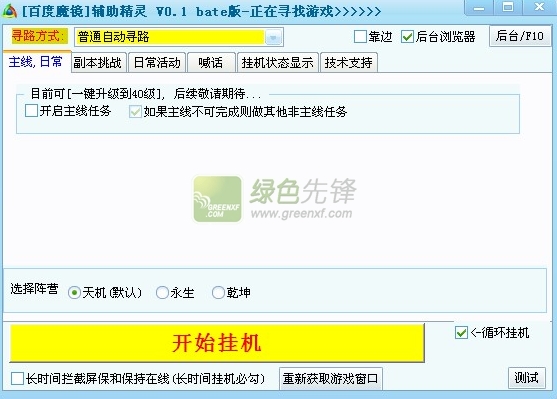Click the 测试 button

point(527,378)
